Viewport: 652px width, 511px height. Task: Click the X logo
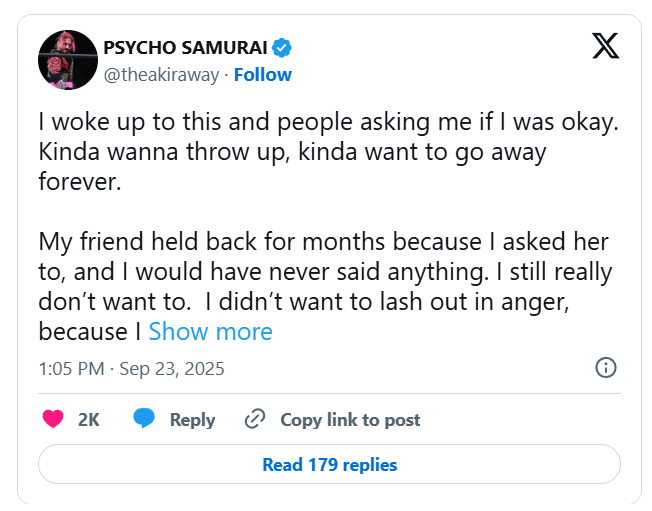605,47
